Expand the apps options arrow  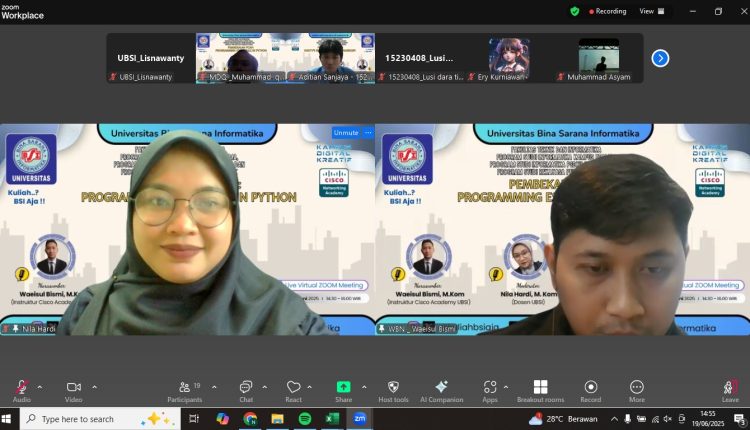tap(506, 387)
